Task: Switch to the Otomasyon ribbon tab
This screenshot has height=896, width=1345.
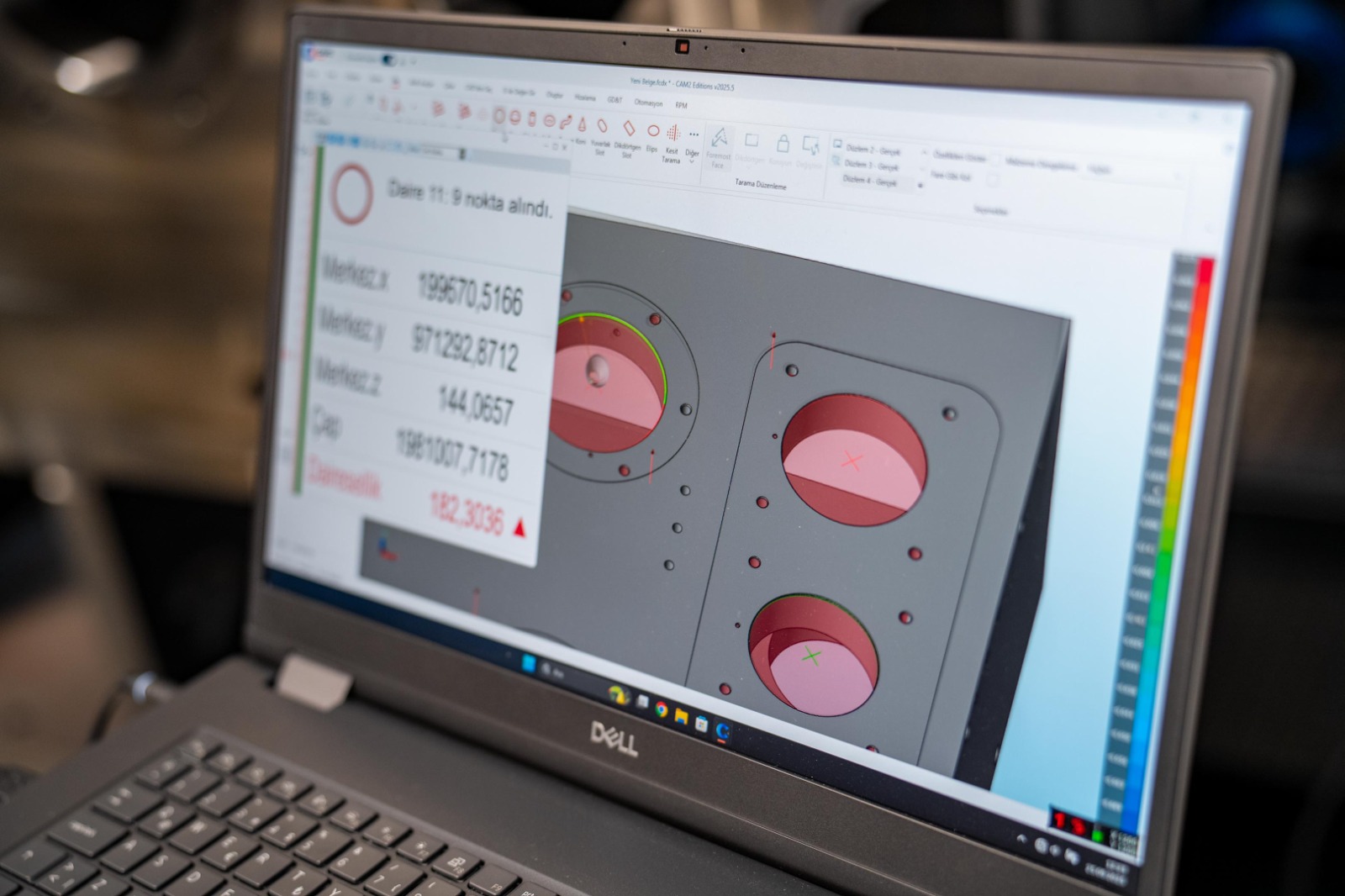Action: (648, 103)
